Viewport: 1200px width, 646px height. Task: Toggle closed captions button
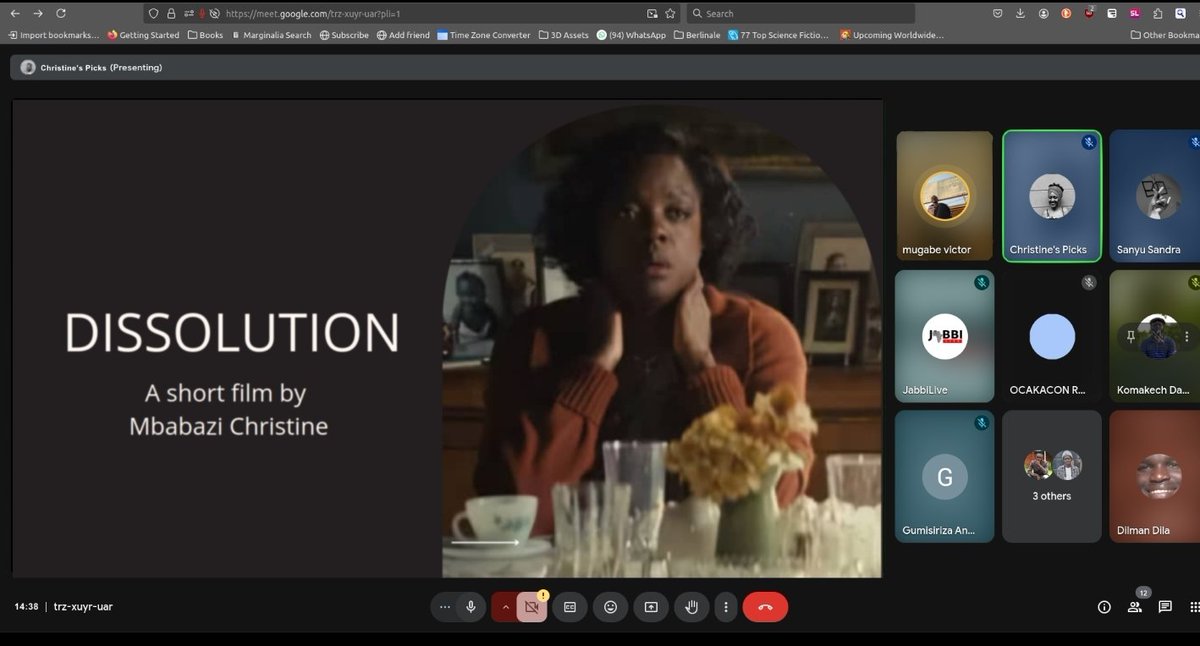point(570,607)
